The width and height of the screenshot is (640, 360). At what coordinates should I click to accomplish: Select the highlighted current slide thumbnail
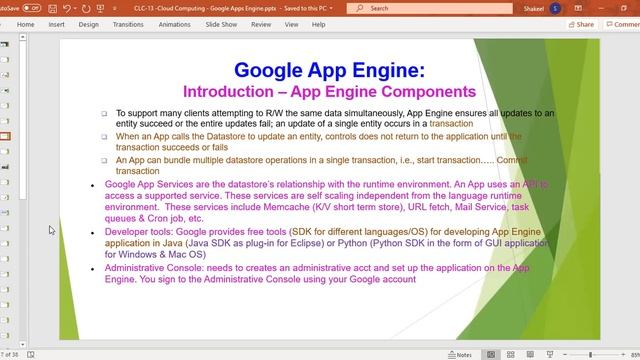click(x=5, y=136)
